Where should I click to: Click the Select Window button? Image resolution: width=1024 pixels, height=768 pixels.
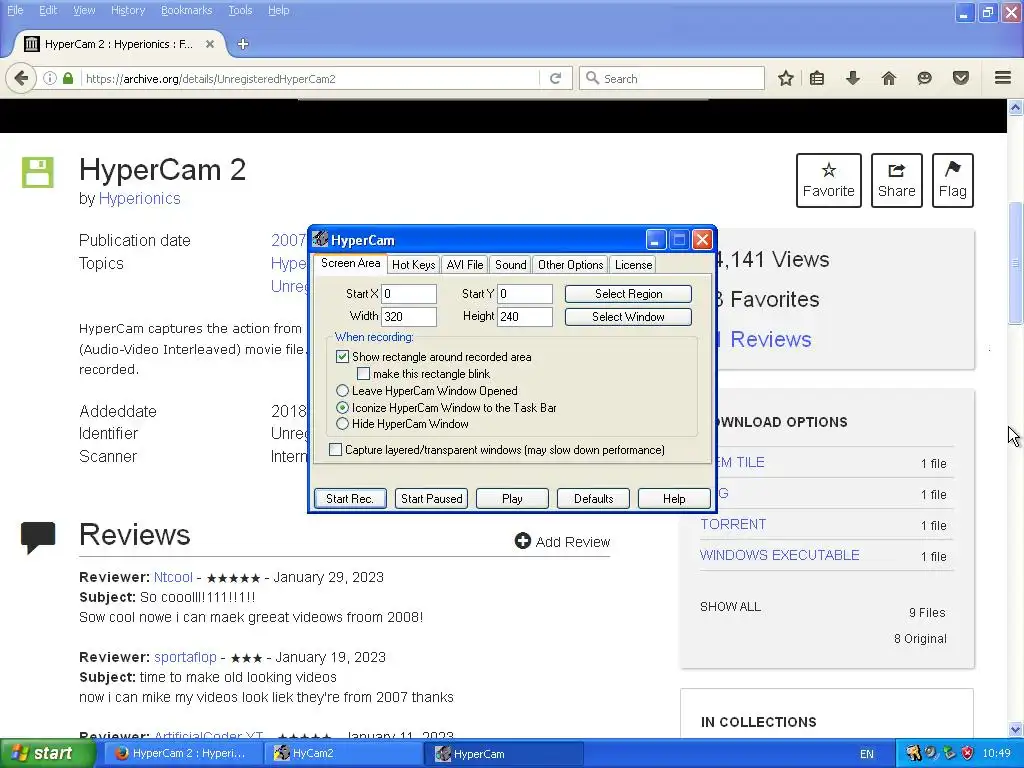(x=628, y=317)
